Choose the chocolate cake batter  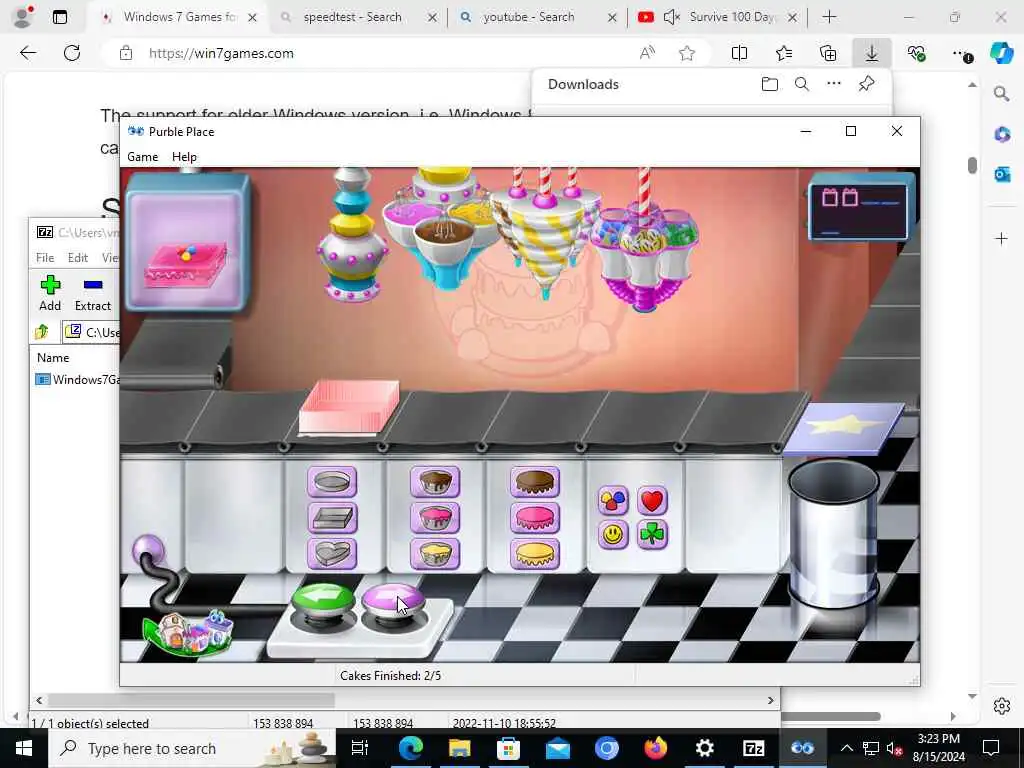tap(435, 482)
